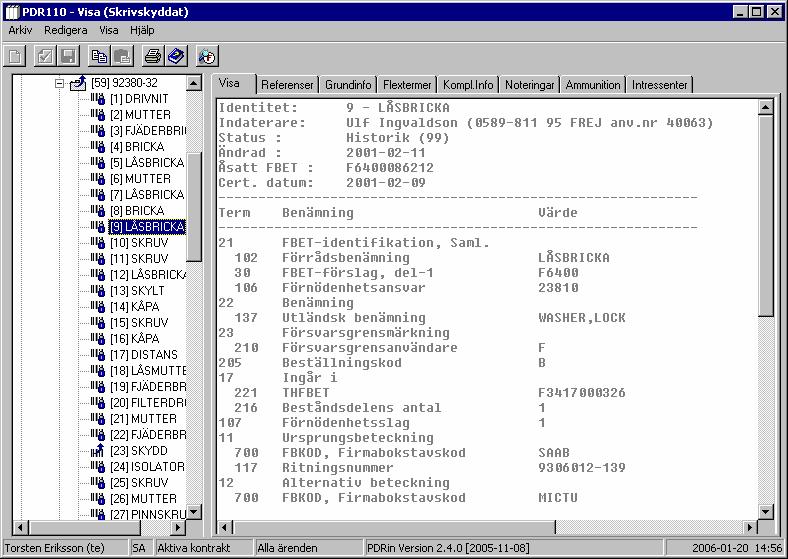
Task: Select tree item [7] LÅSBRICKA
Action: 147,195
